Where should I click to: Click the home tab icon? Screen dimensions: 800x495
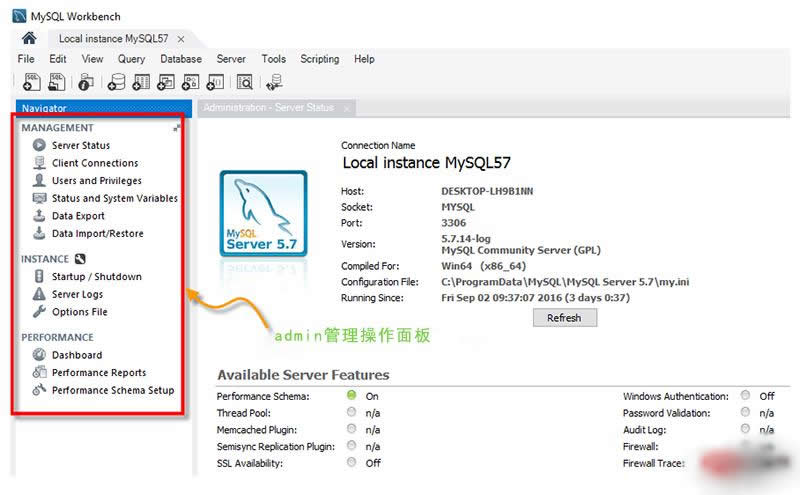click(x=29, y=38)
